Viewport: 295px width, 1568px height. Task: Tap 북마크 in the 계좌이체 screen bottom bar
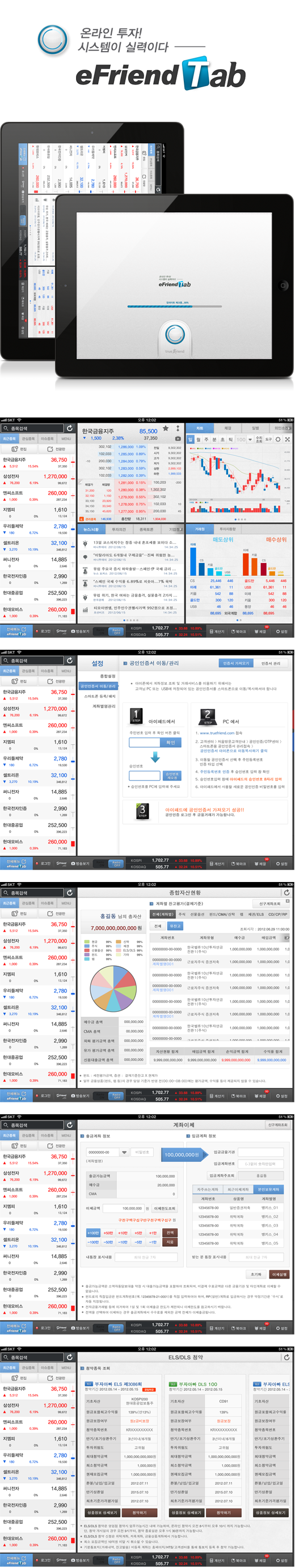click(238, 1328)
